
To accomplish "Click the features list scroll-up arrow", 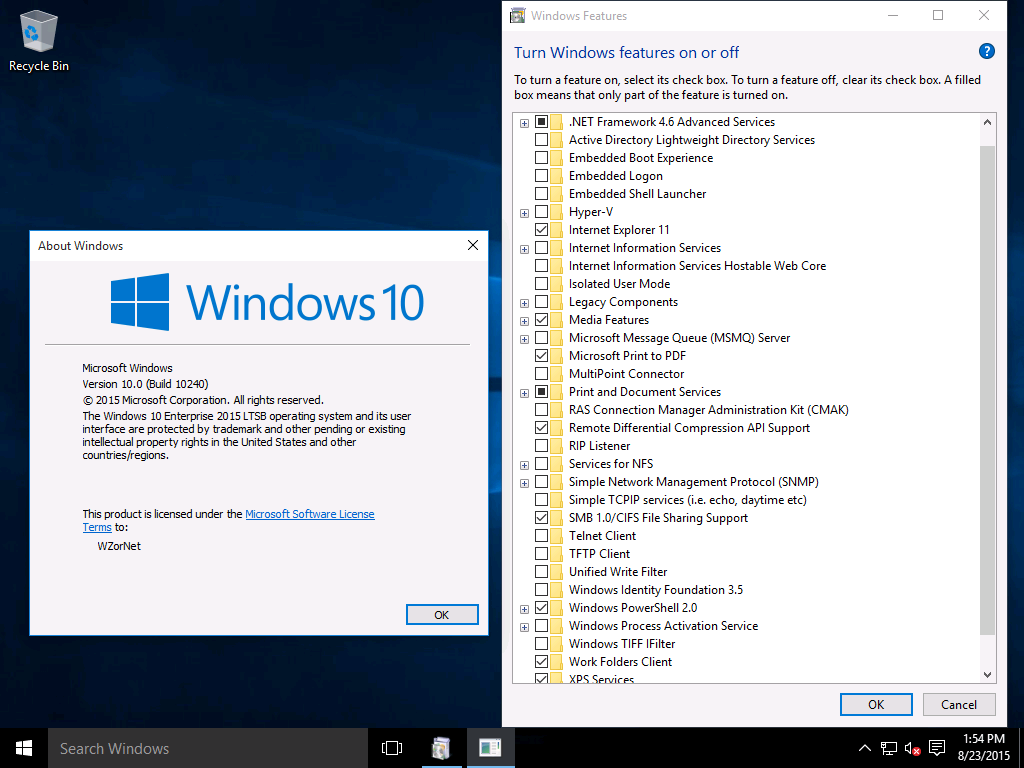I will (987, 121).
